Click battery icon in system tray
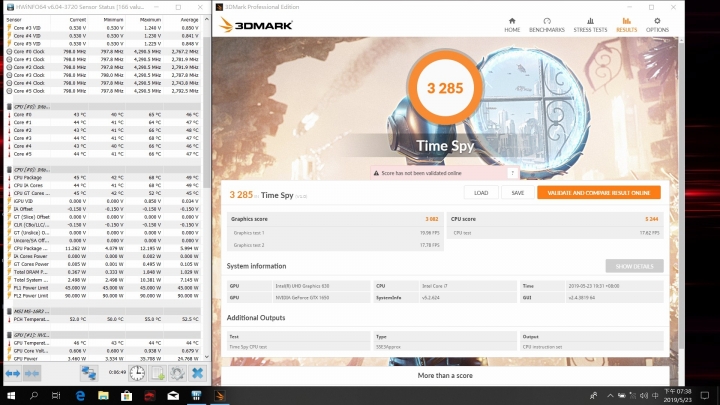 tap(621, 395)
